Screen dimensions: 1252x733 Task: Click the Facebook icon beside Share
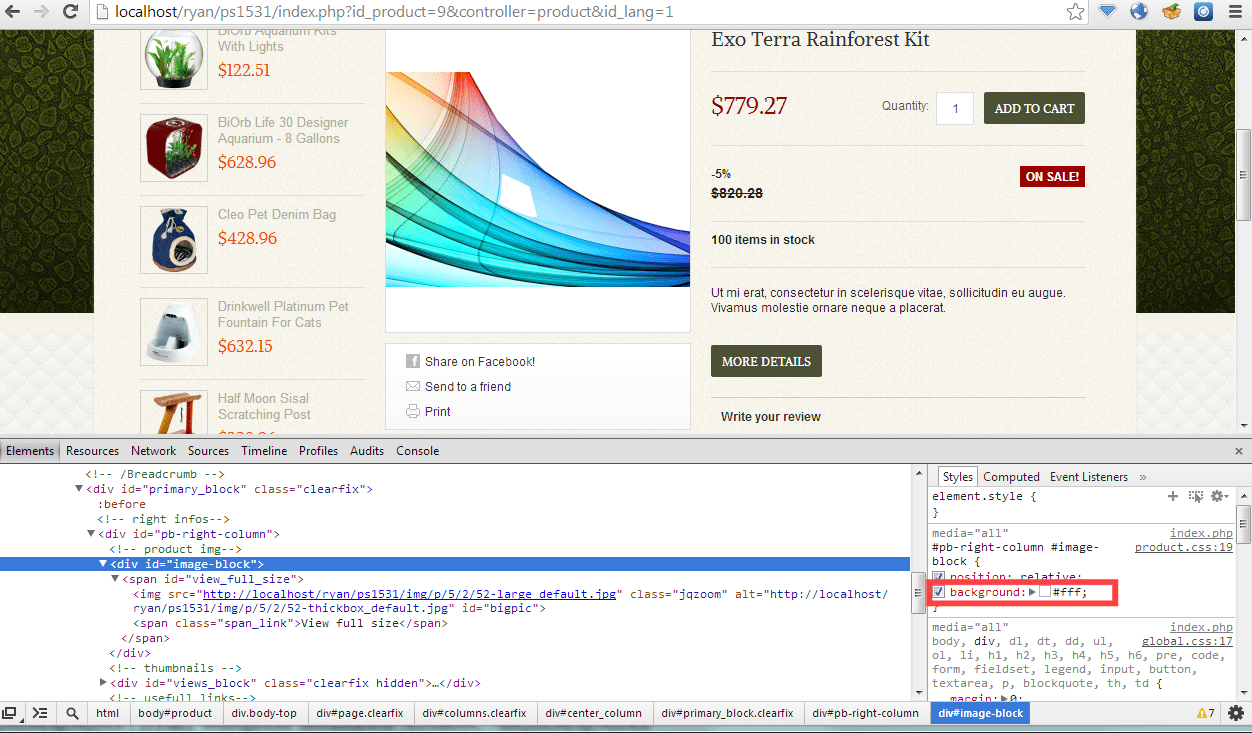[x=413, y=361]
